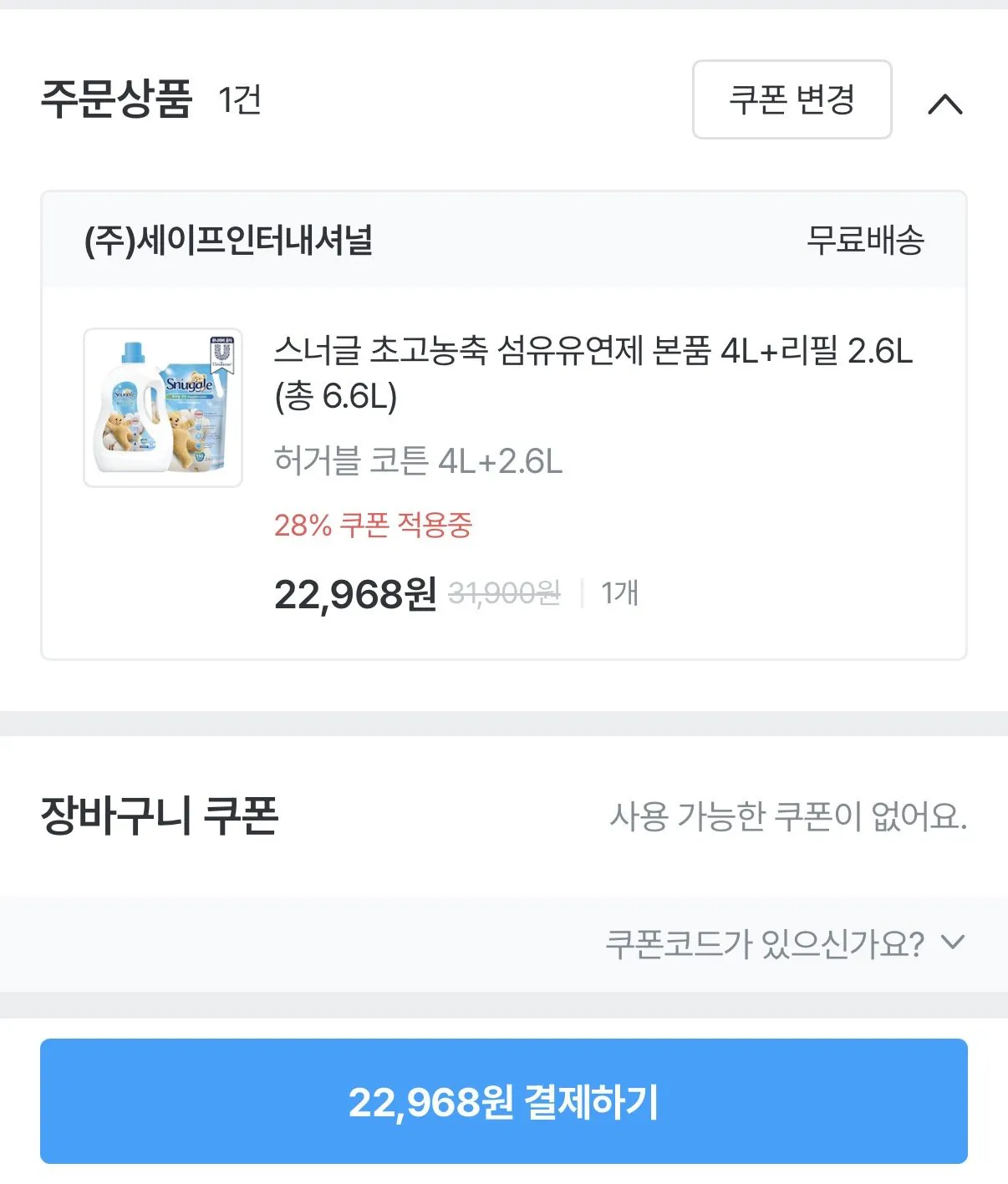This screenshot has width=1008, height=1184.
Task: Tap the 쿠폰 변경 button
Action: 792,99
